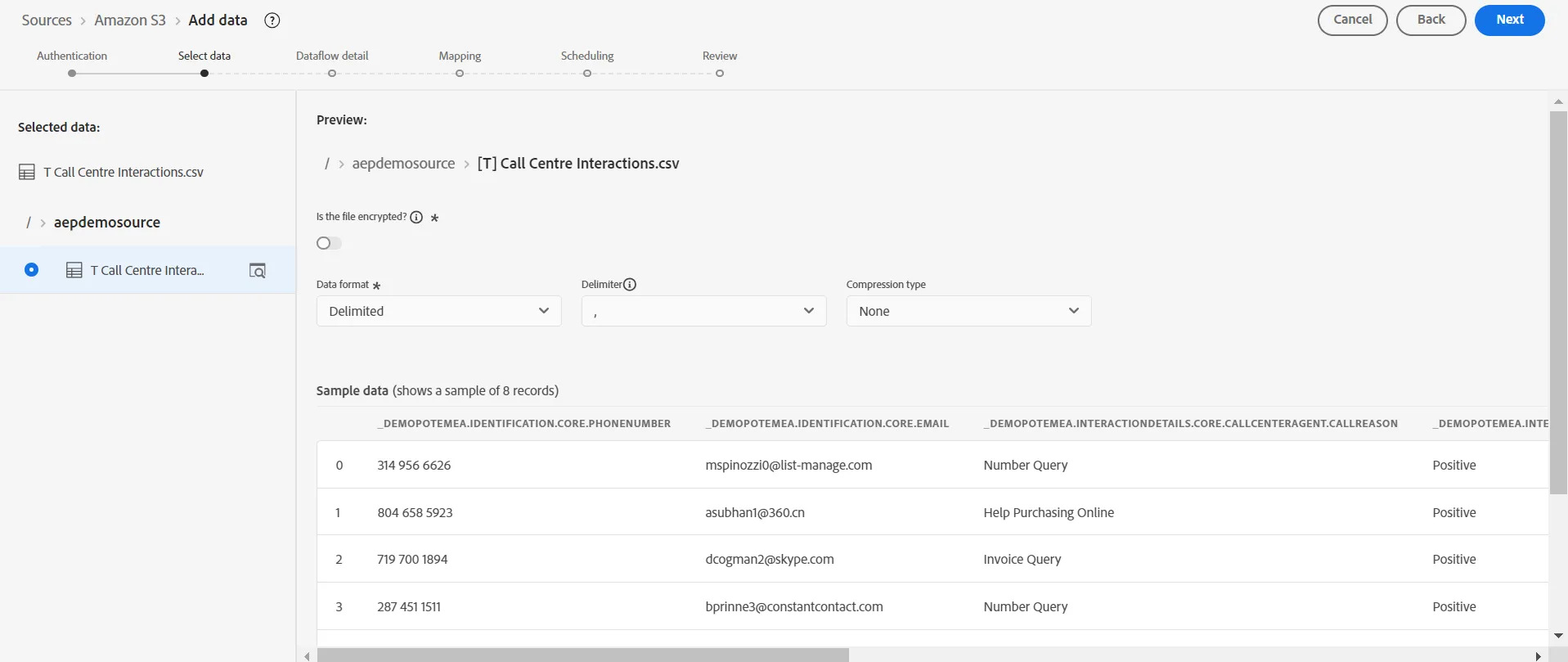Open Amazon S3 breadcrumb link

point(130,20)
